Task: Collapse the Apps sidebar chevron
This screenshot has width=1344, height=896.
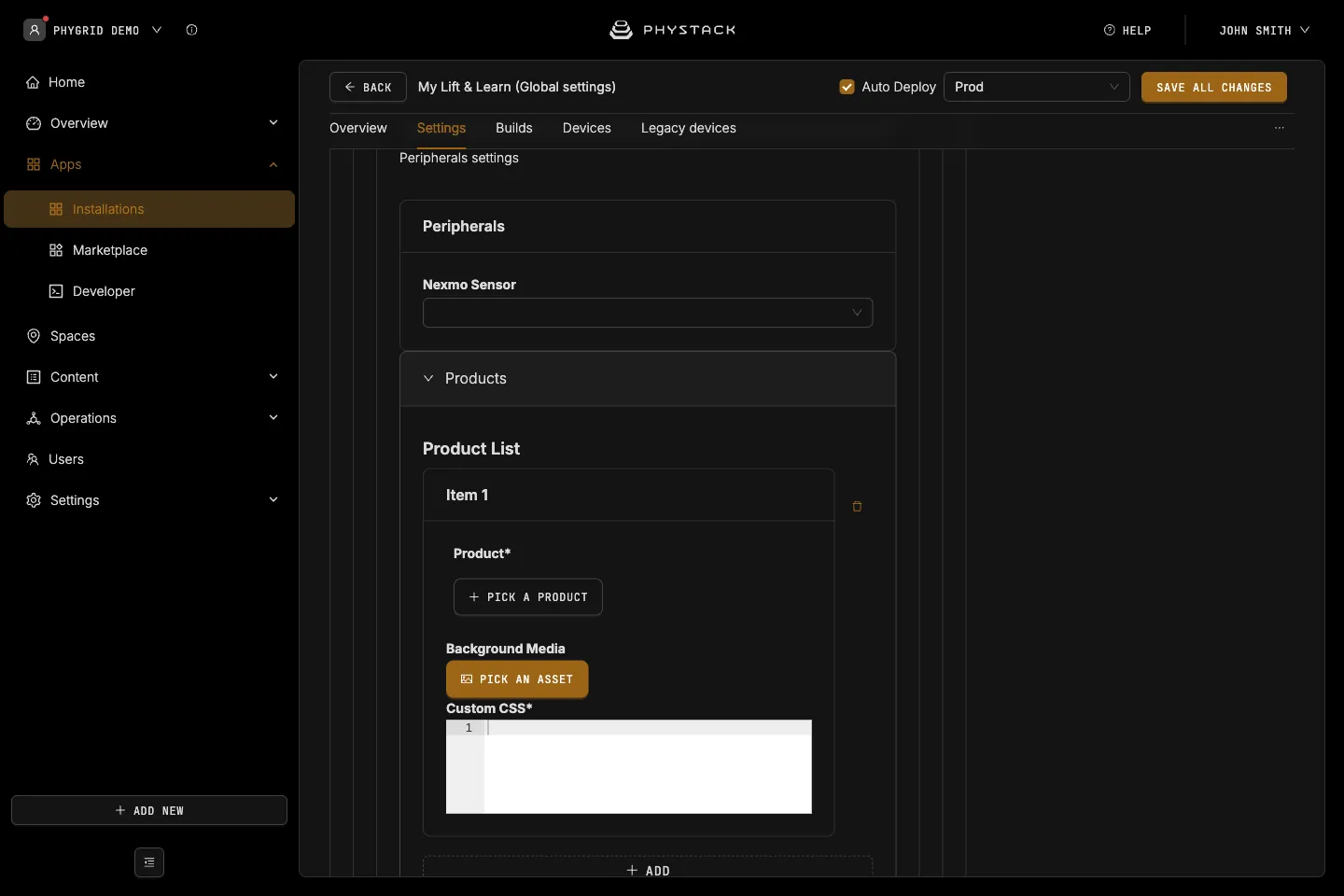Action: (273, 164)
